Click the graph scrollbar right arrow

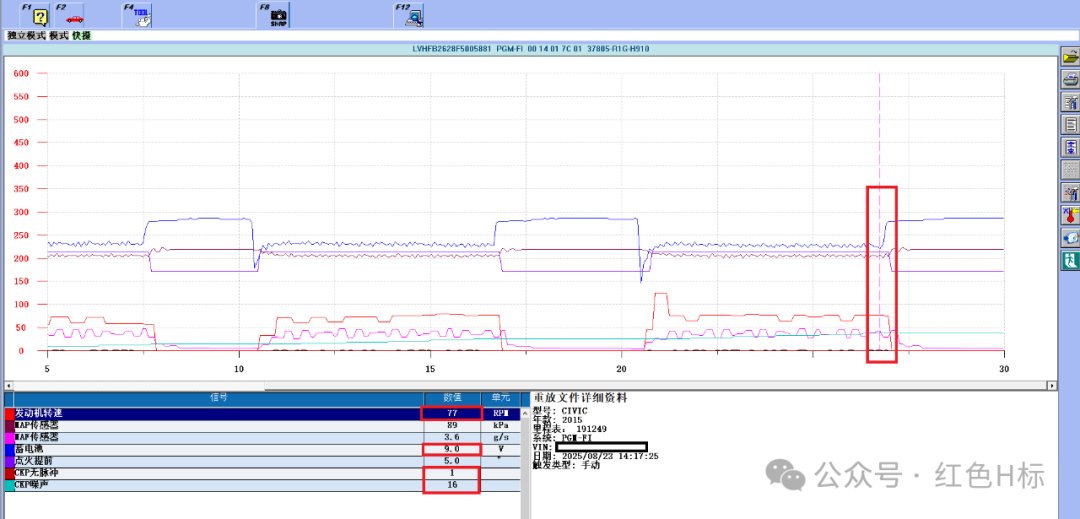click(1052, 385)
